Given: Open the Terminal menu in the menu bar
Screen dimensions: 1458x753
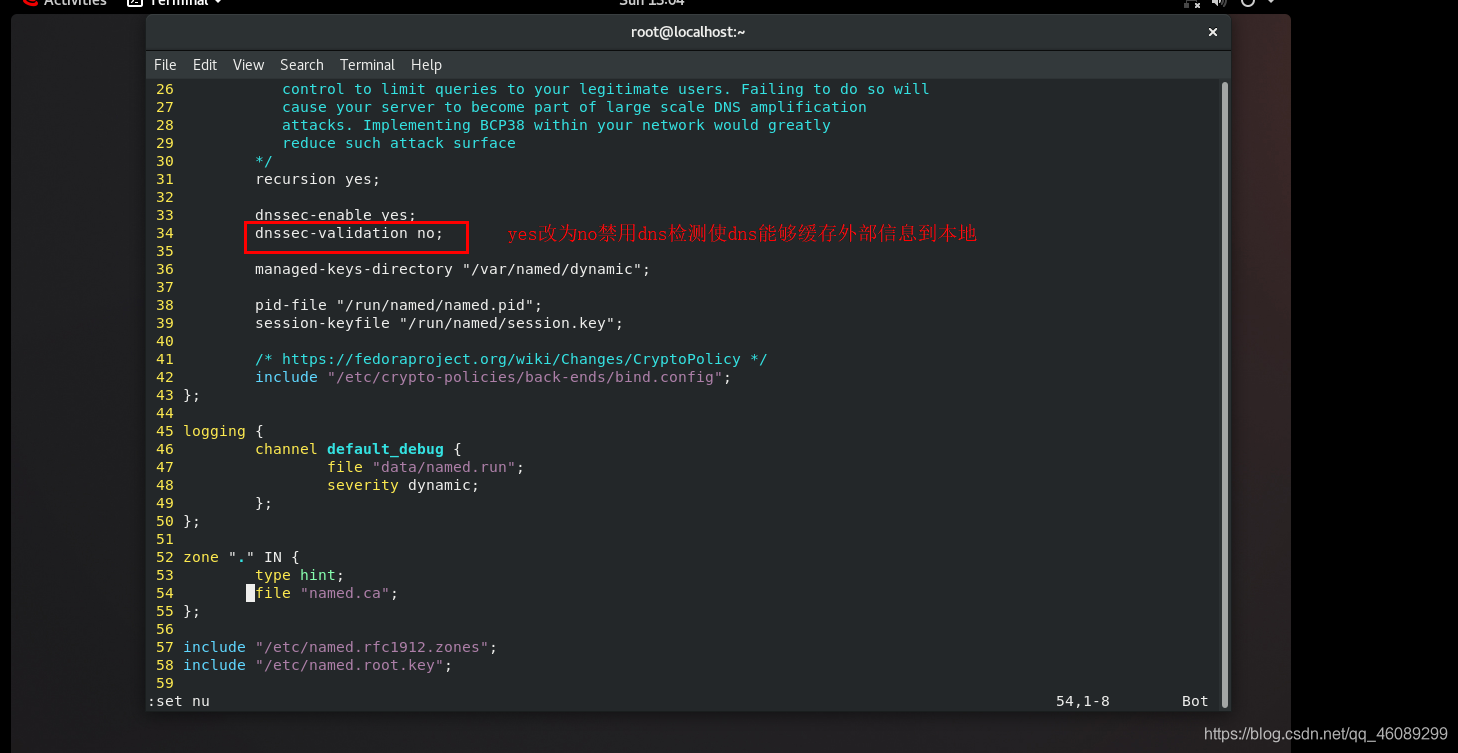Looking at the screenshot, I should [367, 65].
